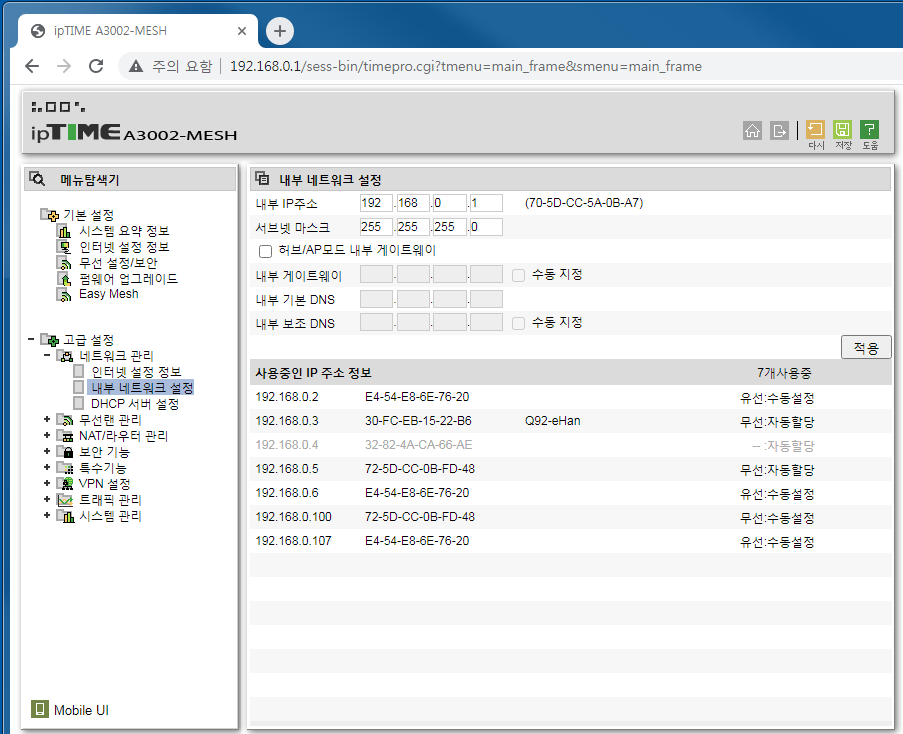903x734 pixels.
Task: Expand the 시스템 관리 tree node
Action: point(47,515)
